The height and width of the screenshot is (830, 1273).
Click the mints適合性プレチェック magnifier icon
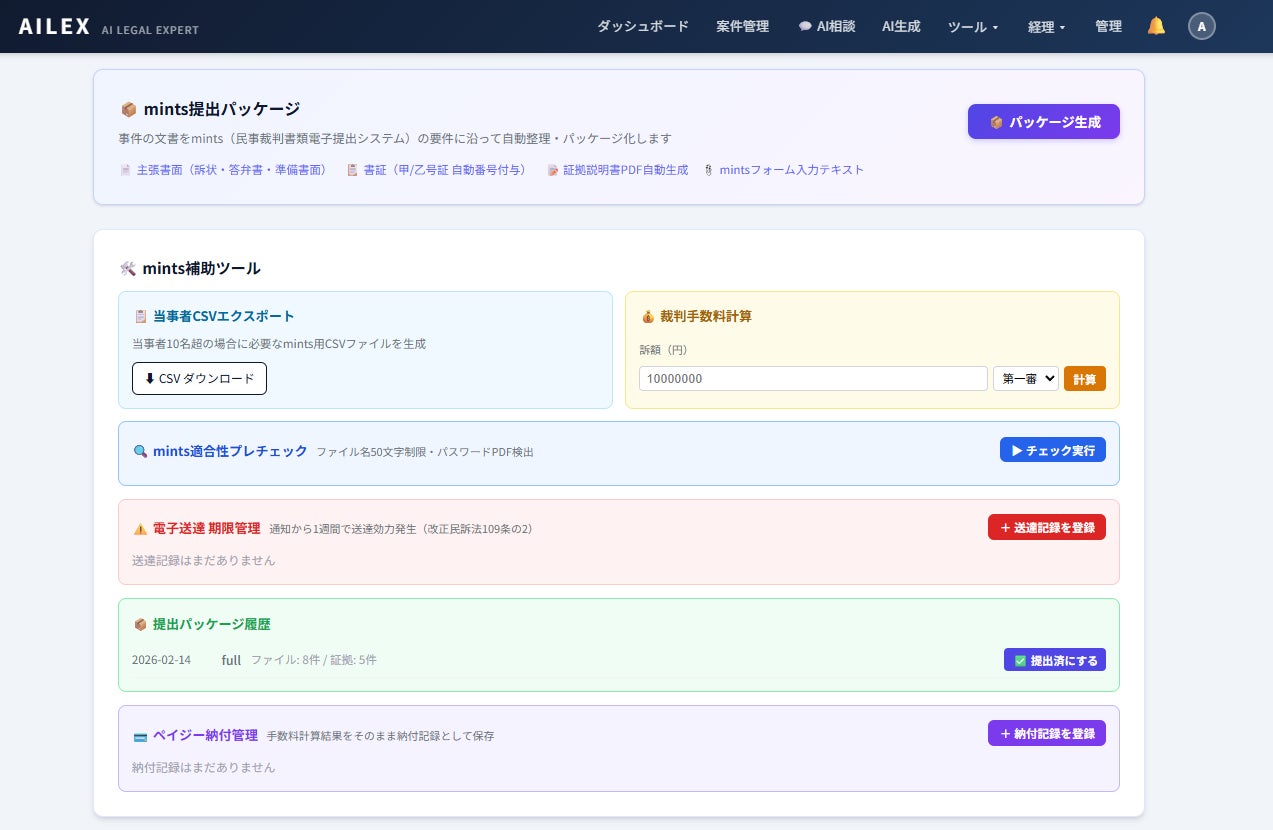pos(140,451)
